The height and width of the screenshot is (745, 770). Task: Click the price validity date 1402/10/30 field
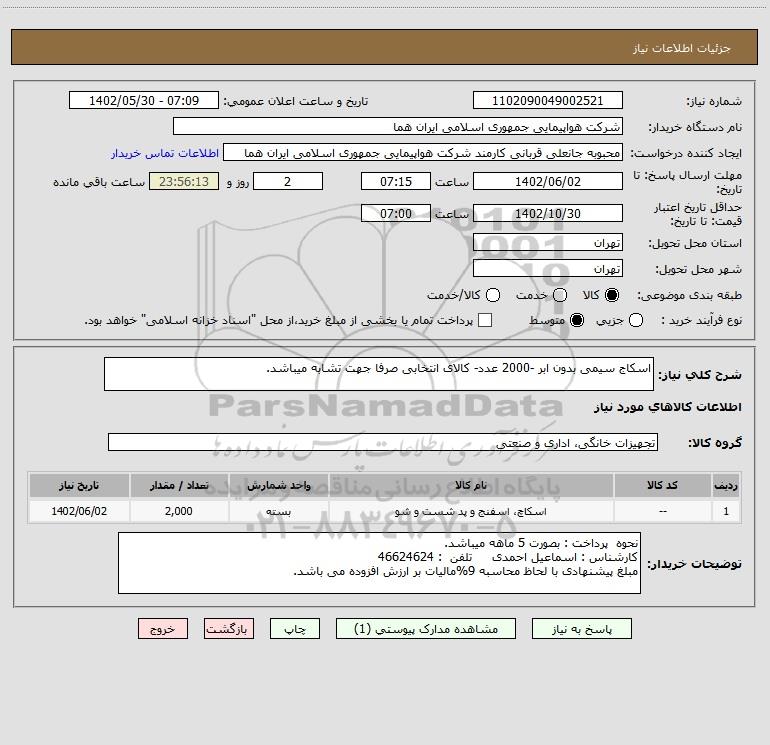tap(548, 213)
